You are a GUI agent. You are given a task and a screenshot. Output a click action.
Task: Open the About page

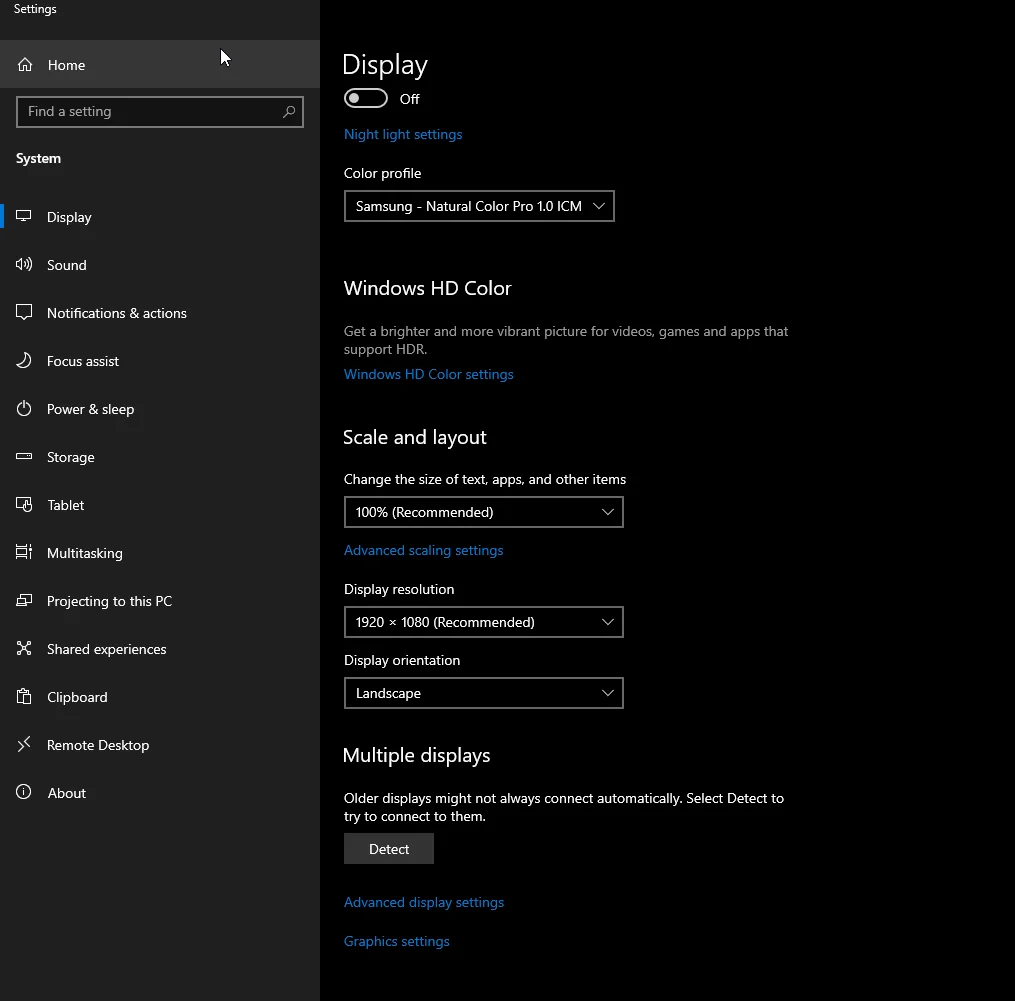(x=160, y=793)
